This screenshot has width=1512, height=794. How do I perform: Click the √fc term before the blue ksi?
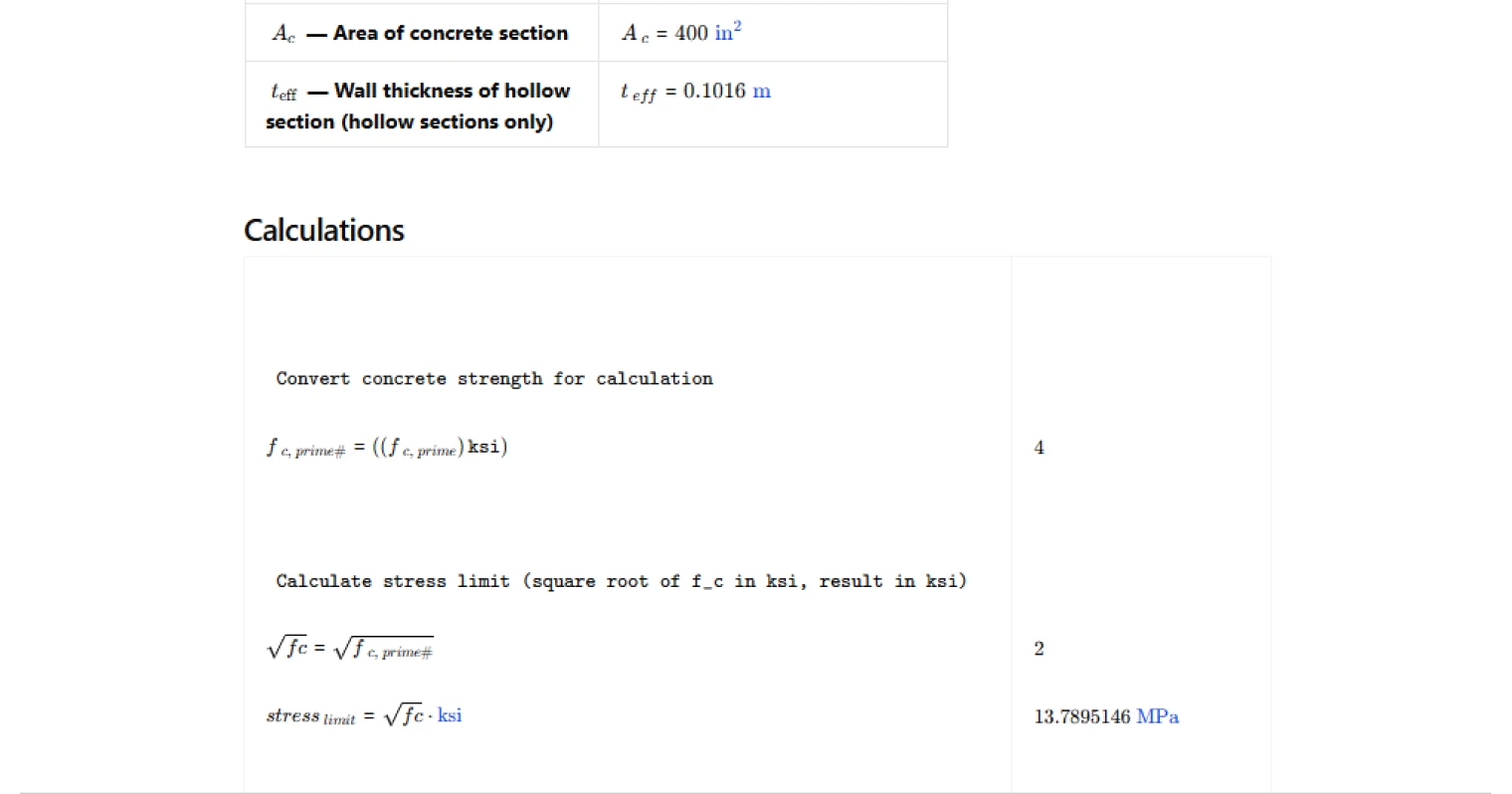[404, 714]
